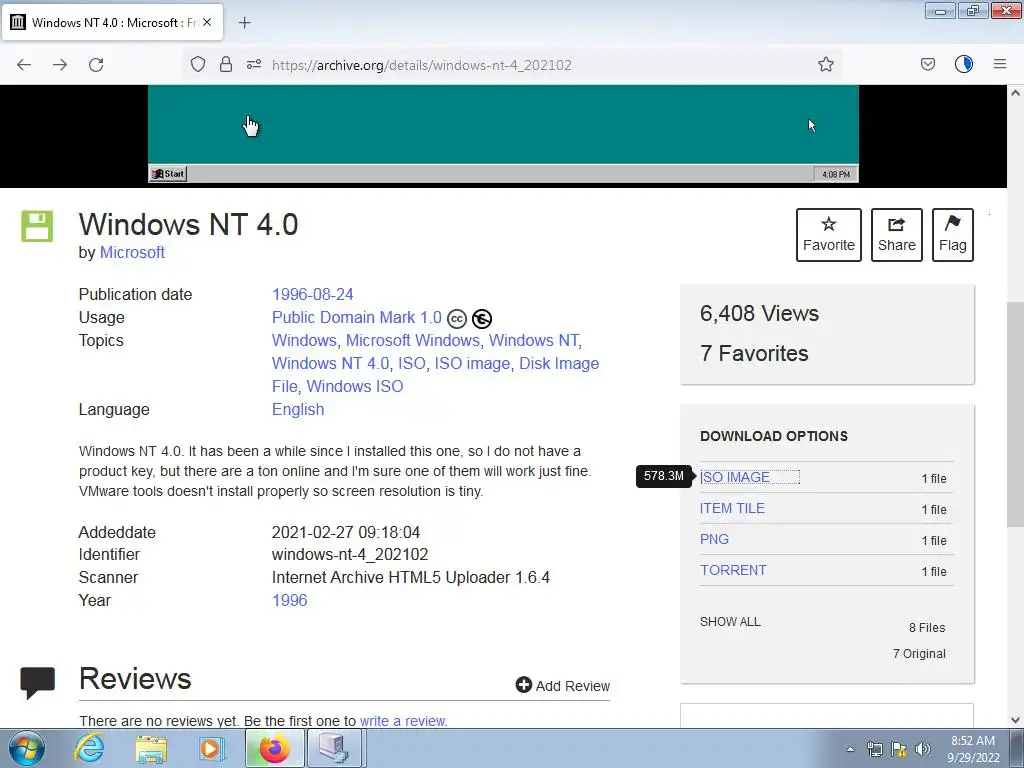Share this archive item
The width and height of the screenshot is (1024, 768).
[x=897, y=235]
